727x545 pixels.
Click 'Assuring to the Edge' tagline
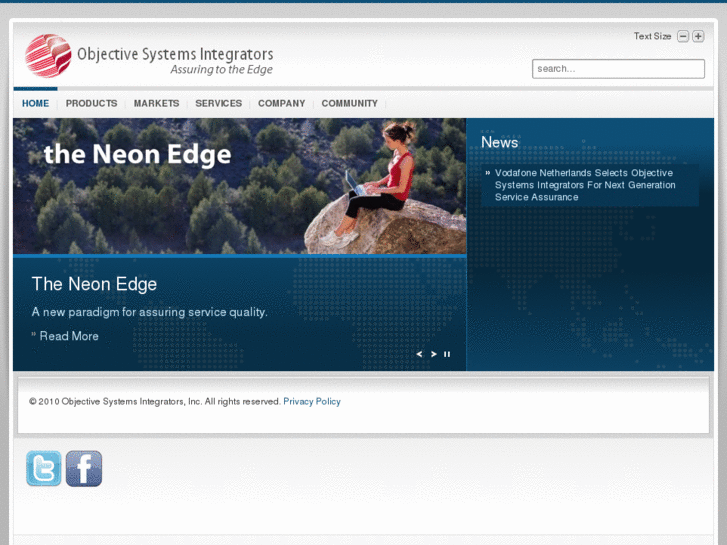tap(221, 70)
